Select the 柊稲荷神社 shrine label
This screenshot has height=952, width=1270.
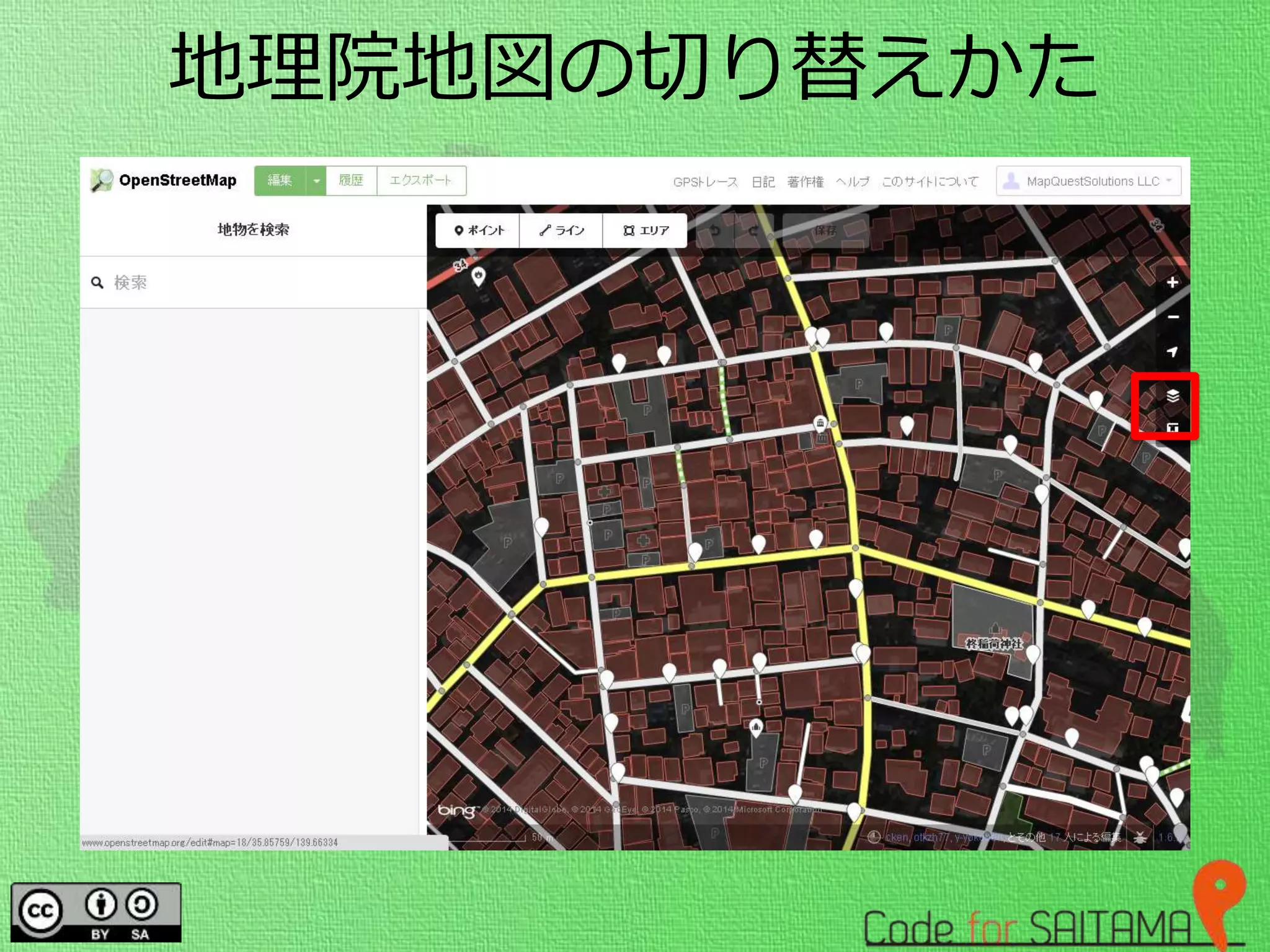[994, 644]
